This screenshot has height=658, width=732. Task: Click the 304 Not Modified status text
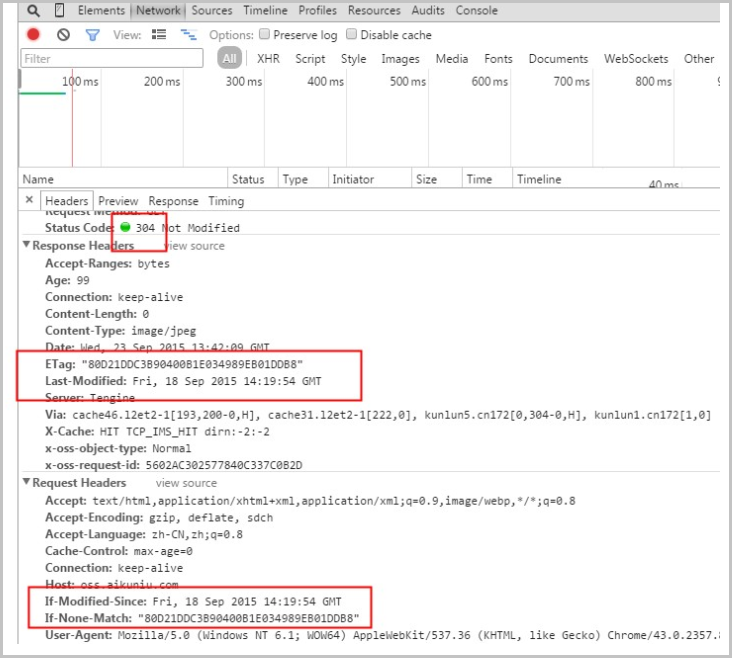click(x=188, y=228)
